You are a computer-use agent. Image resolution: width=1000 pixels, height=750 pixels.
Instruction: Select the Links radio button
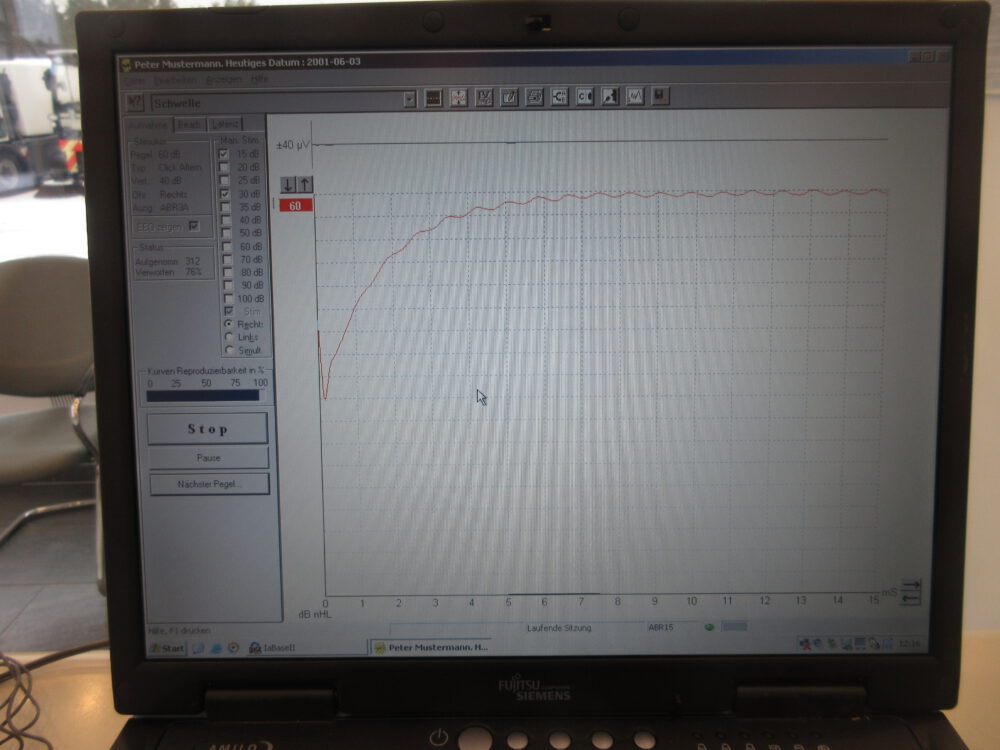click(230, 337)
